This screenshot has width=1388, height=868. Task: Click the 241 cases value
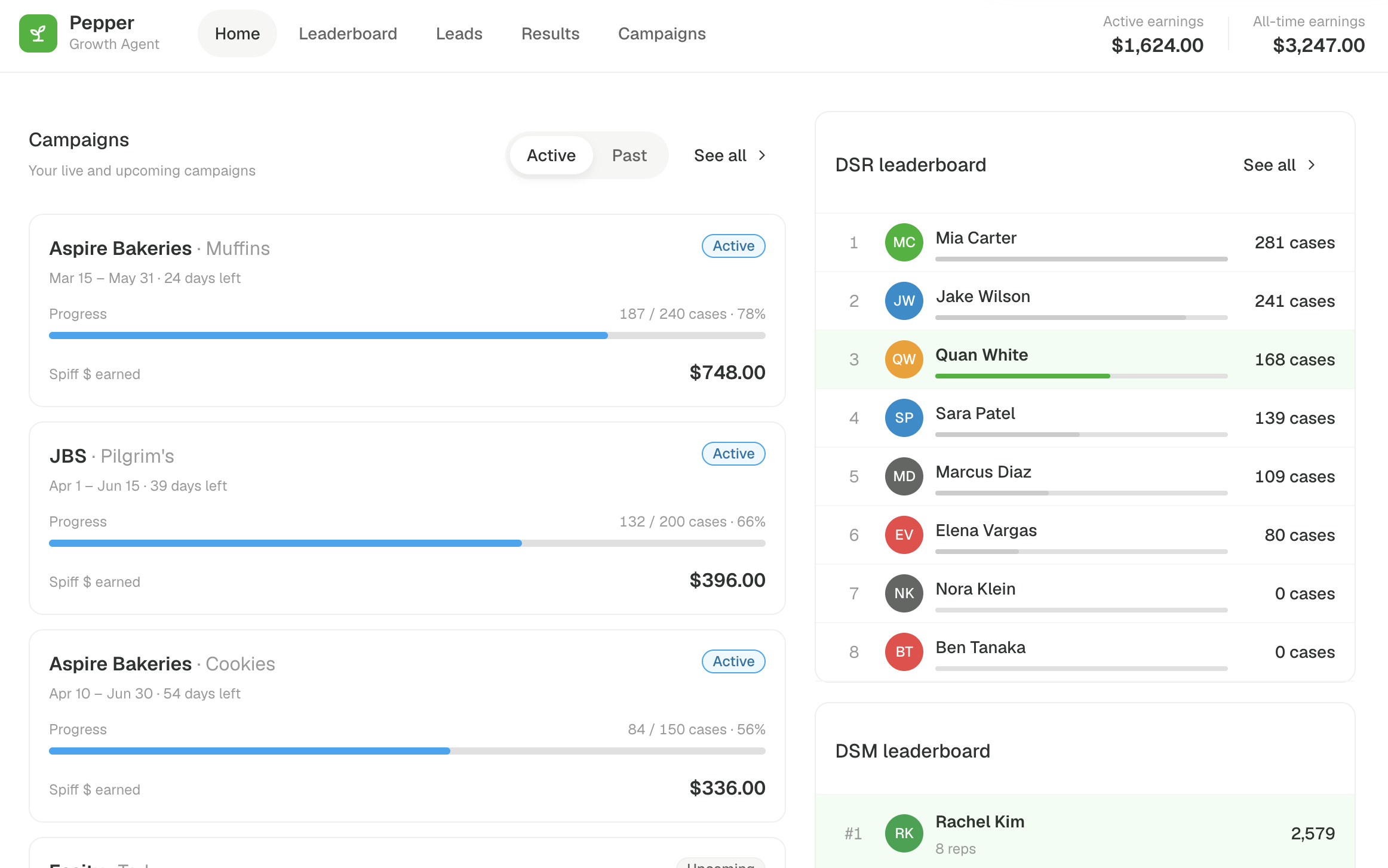pos(1294,301)
